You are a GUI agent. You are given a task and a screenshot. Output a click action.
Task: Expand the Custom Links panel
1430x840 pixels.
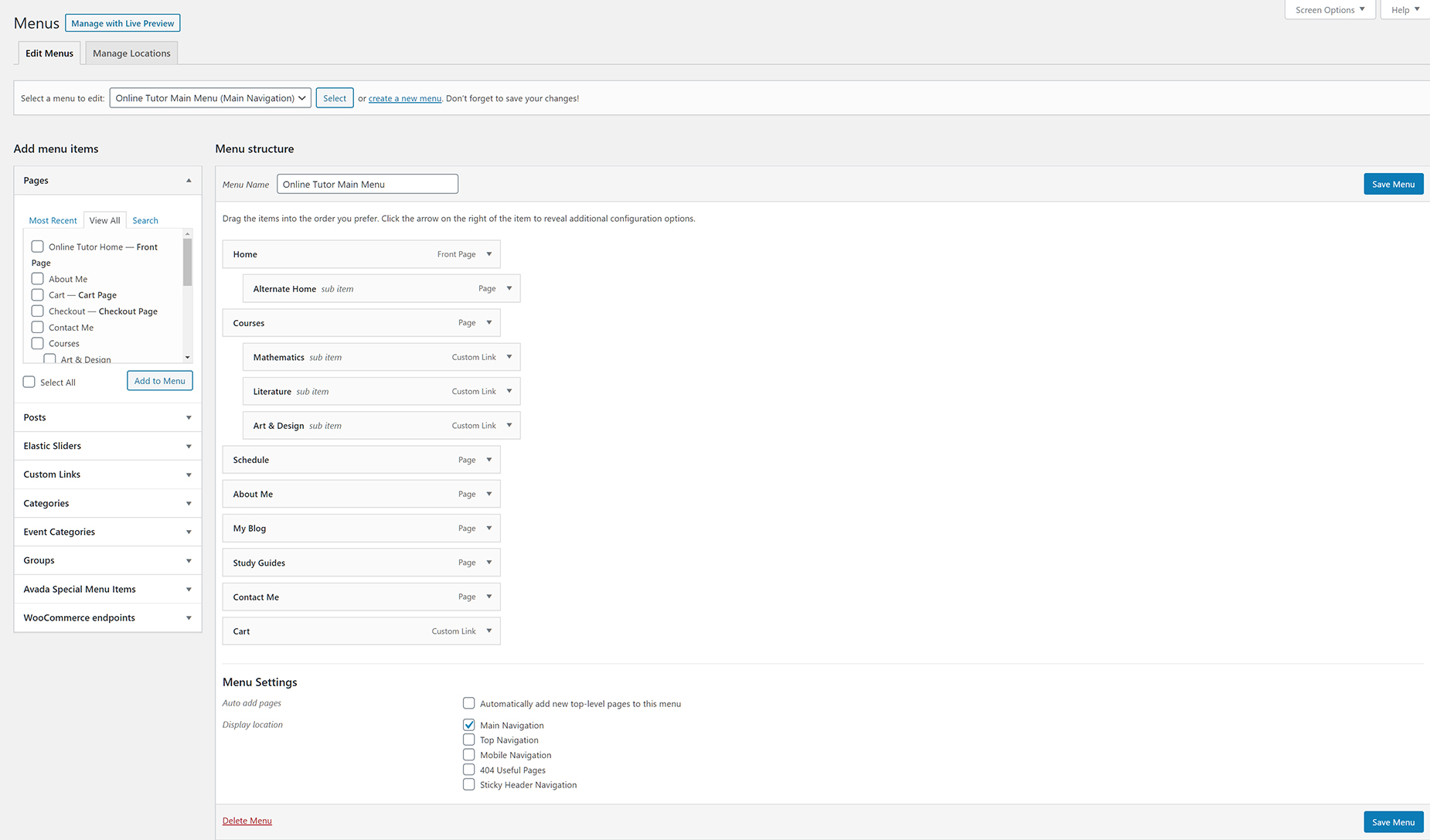coord(107,474)
